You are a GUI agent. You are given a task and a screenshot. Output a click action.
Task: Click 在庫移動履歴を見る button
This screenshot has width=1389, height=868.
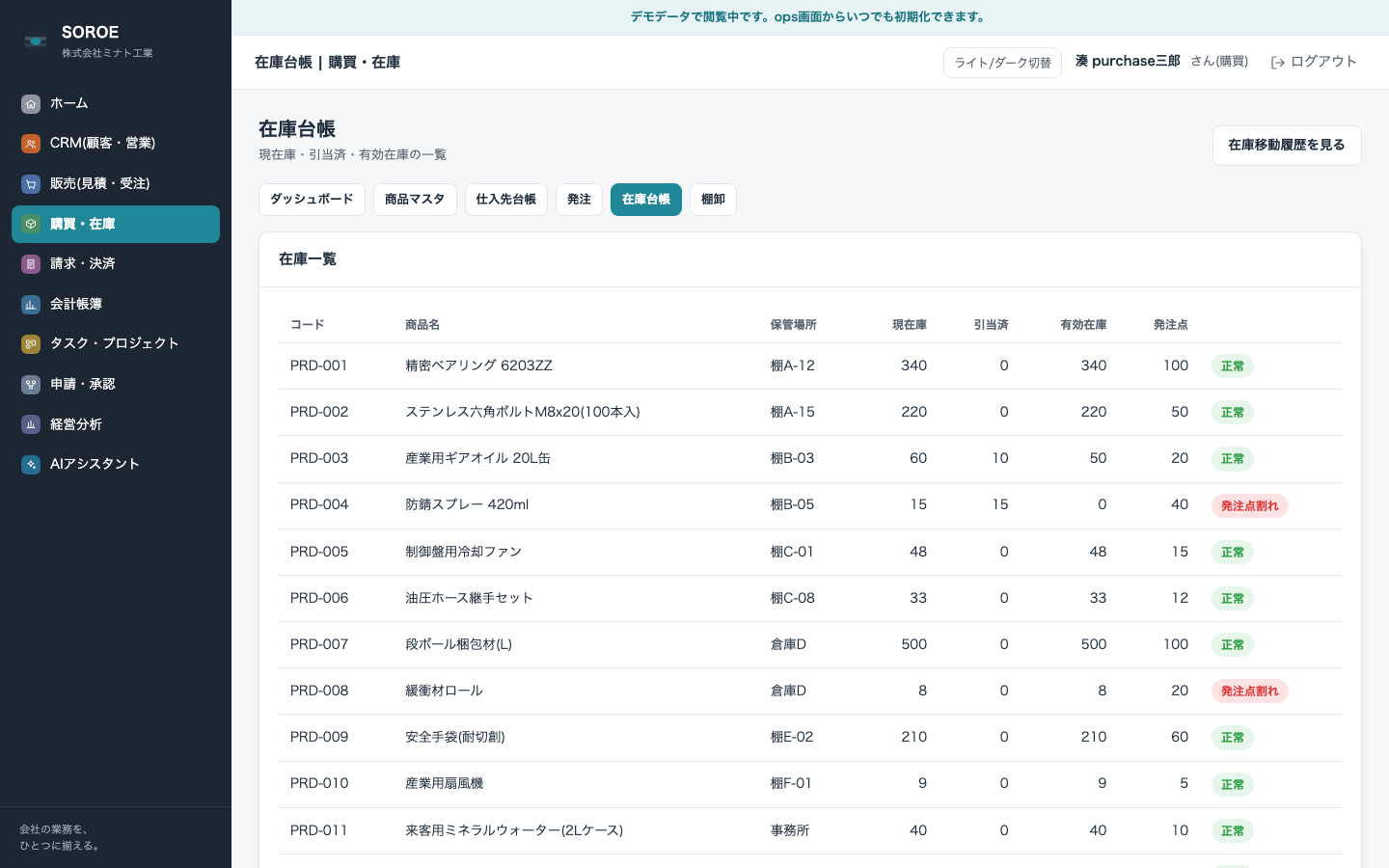(x=1287, y=146)
